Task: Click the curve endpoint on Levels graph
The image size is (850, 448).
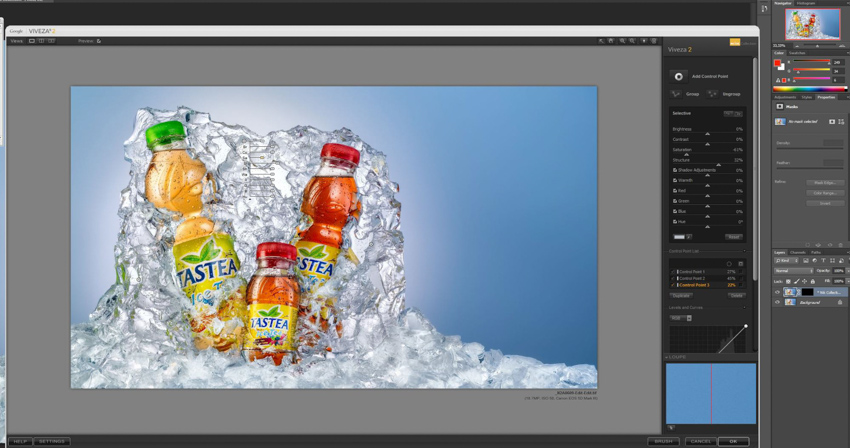Action: [x=746, y=326]
